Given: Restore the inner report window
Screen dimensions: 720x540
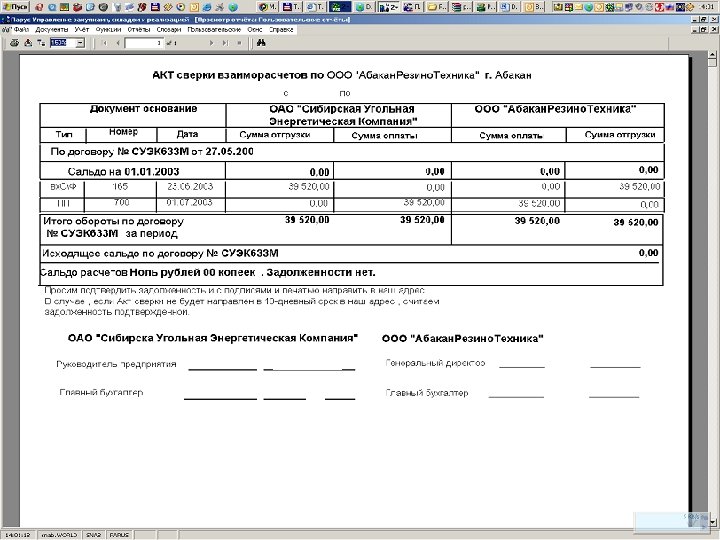Looking at the screenshot, I should [x=703, y=29].
